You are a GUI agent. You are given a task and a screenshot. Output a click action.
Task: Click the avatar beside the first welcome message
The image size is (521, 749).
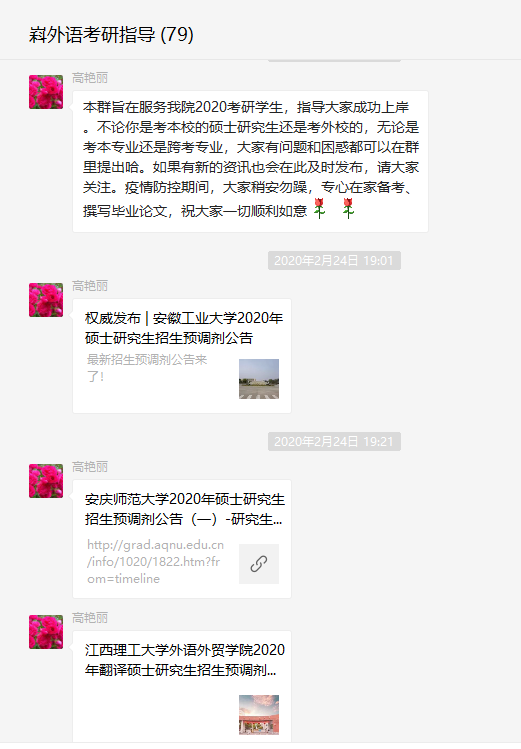[x=46, y=92]
